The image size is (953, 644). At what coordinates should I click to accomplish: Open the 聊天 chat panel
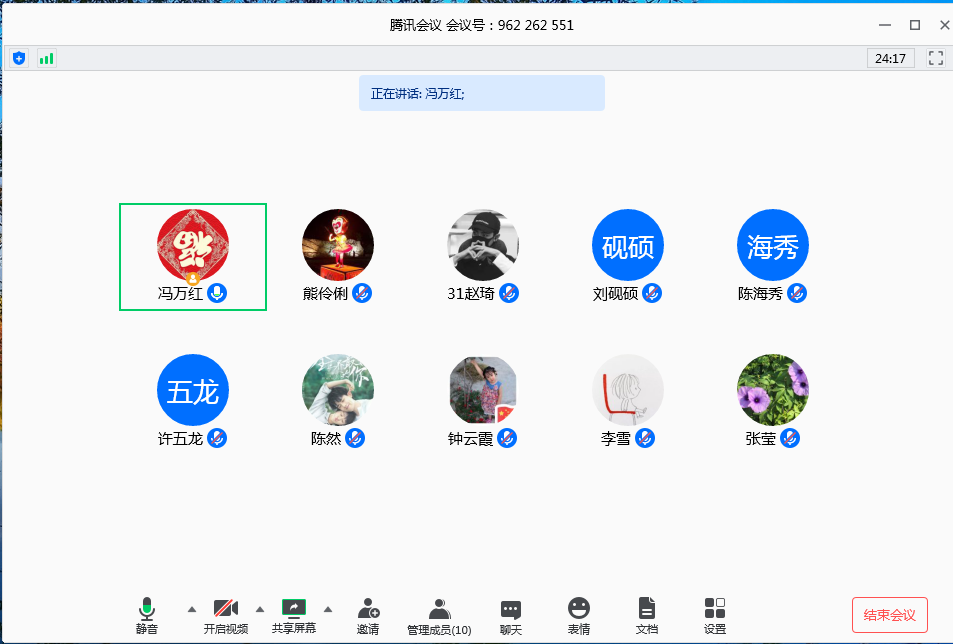tap(511, 615)
